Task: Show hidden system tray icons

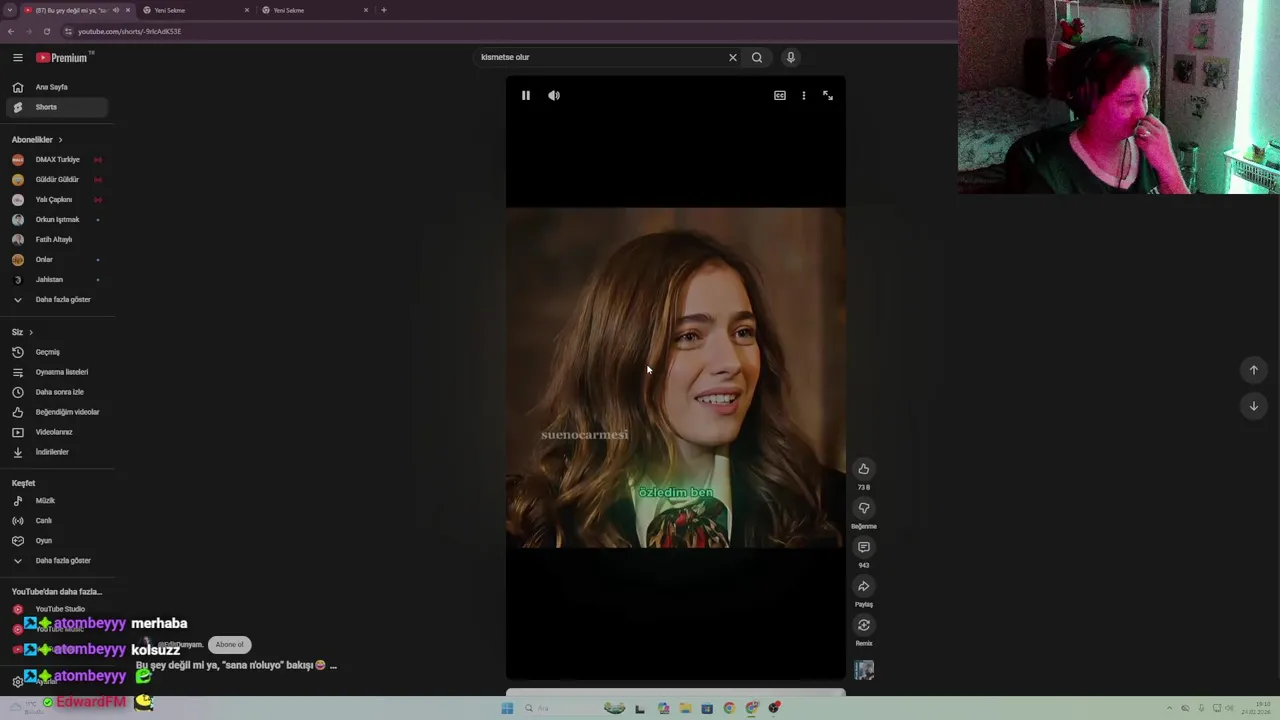Action: (1169, 708)
